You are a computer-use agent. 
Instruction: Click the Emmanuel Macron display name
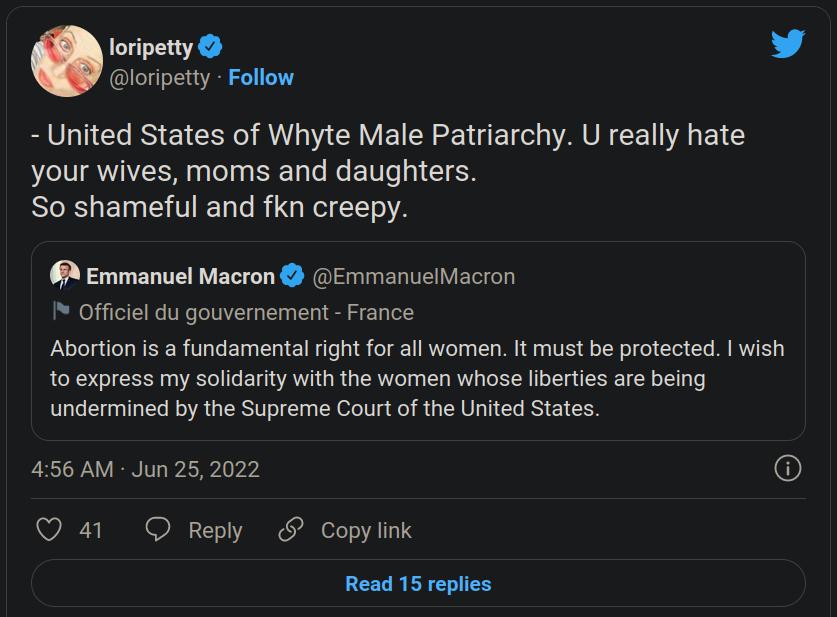coord(180,276)
